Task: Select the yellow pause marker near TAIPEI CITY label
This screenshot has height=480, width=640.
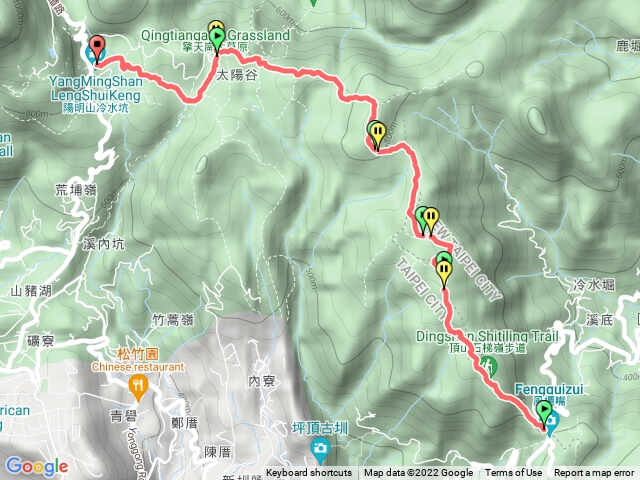Action: pyautogui.click(x=444, y=273)
